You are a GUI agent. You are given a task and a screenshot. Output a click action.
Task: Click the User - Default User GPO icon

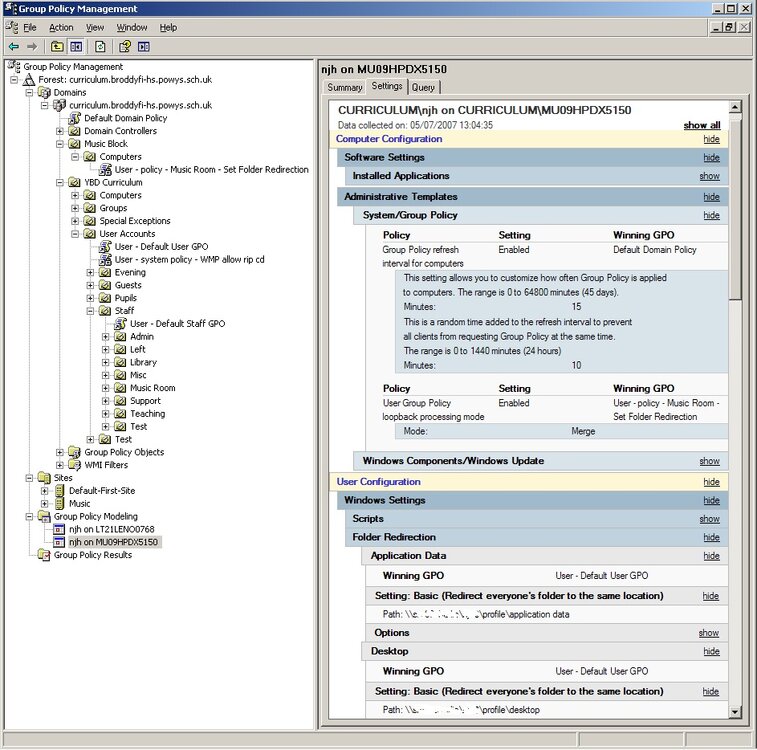click(105, 247)
